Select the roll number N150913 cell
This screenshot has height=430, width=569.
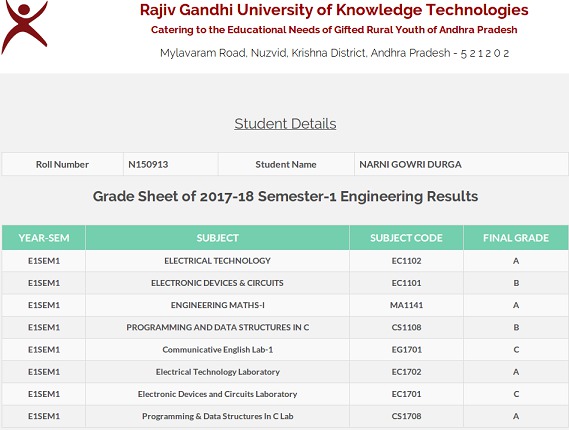click(171, 164)
